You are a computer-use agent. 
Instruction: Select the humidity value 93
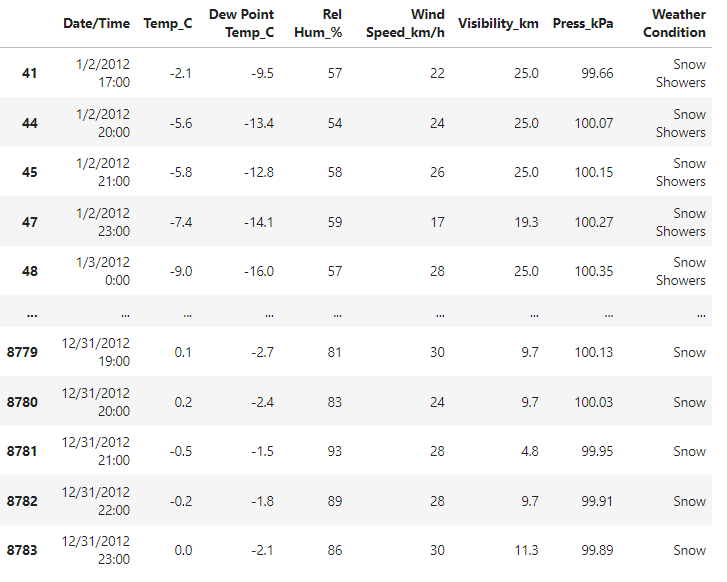tap(333, 451)
